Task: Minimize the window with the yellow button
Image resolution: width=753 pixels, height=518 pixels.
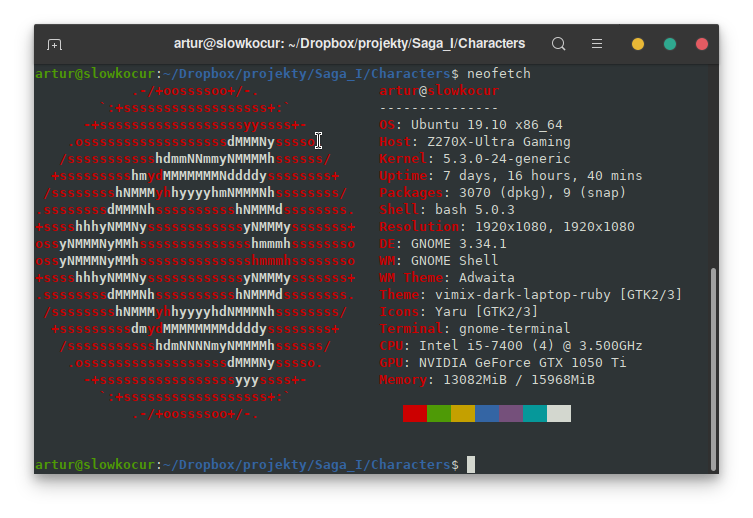Action: pos(638,44)
